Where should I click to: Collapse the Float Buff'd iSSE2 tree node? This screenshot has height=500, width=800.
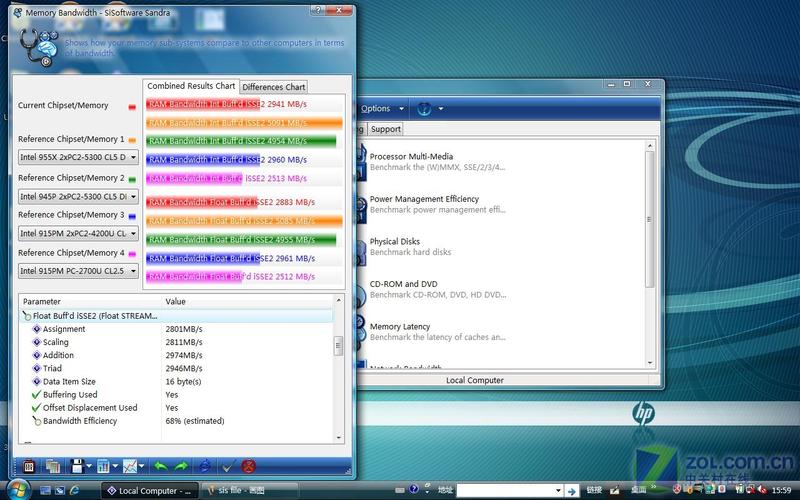pyautogui.click(x=27, y=316)
